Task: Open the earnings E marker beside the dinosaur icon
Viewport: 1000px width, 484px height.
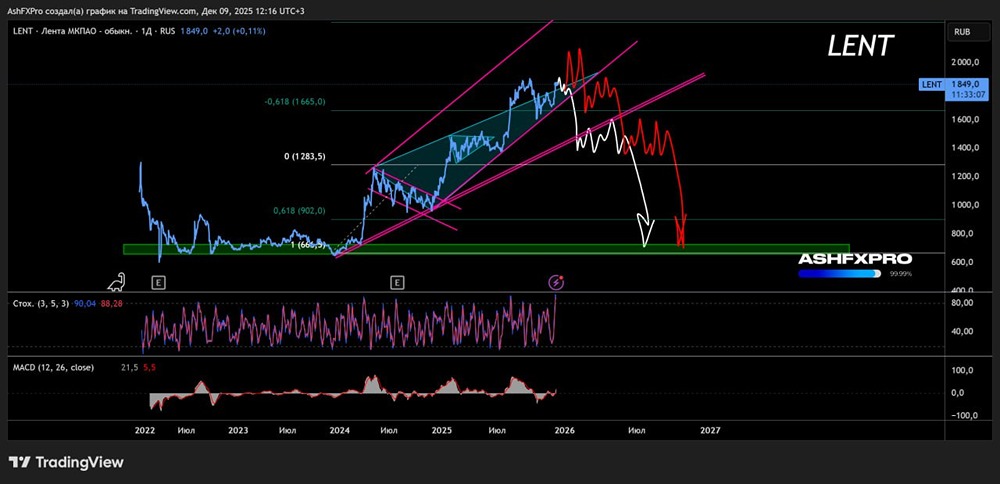Action: pyautogui.click(x=158, y=281)
